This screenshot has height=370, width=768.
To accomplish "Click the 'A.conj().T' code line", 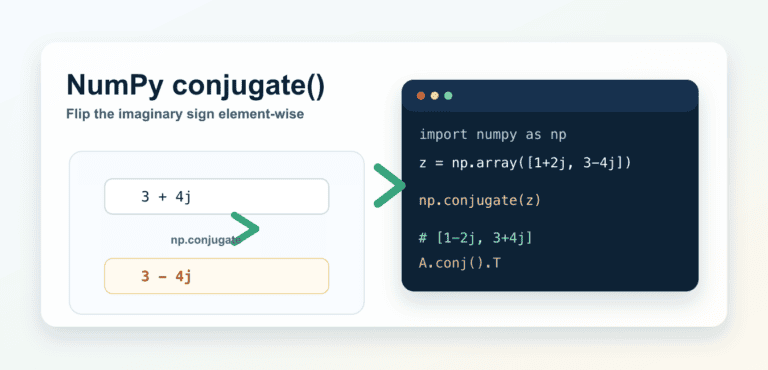I will tap(459, 263).
